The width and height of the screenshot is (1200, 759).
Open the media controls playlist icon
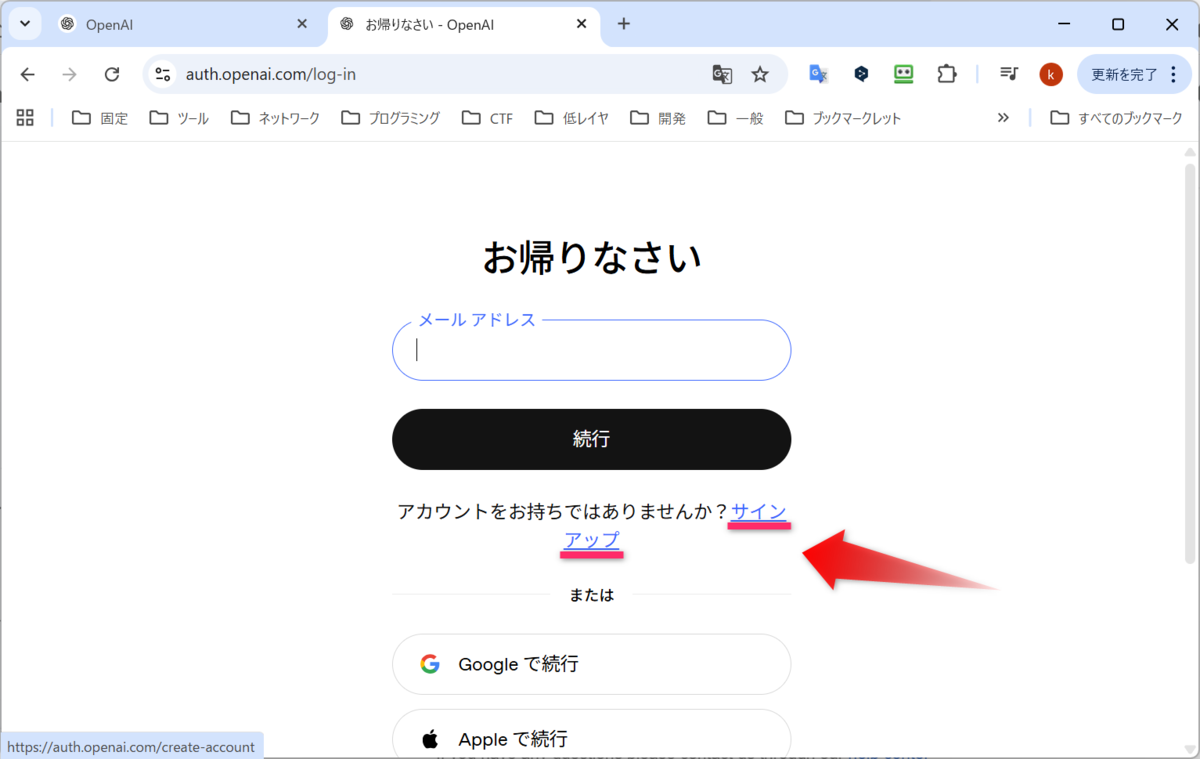tap(1008, 73)
